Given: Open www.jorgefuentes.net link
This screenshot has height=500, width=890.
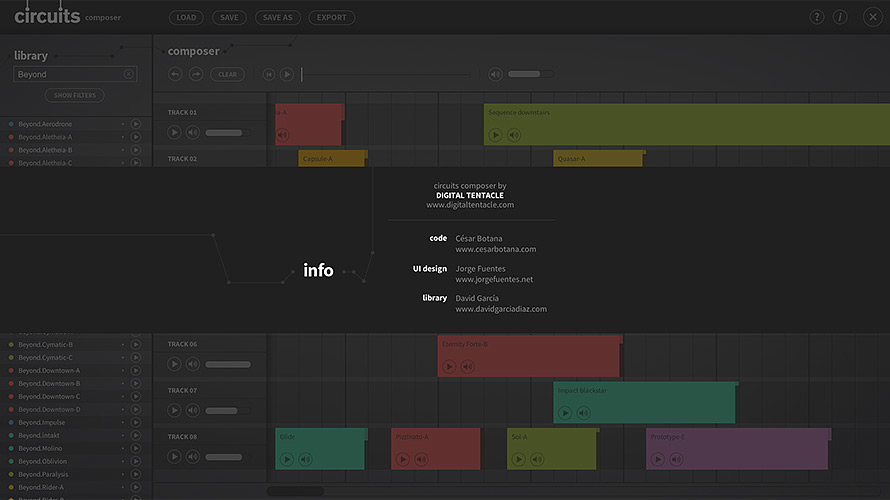Looking at the screenshot, I should coord(494,279).
